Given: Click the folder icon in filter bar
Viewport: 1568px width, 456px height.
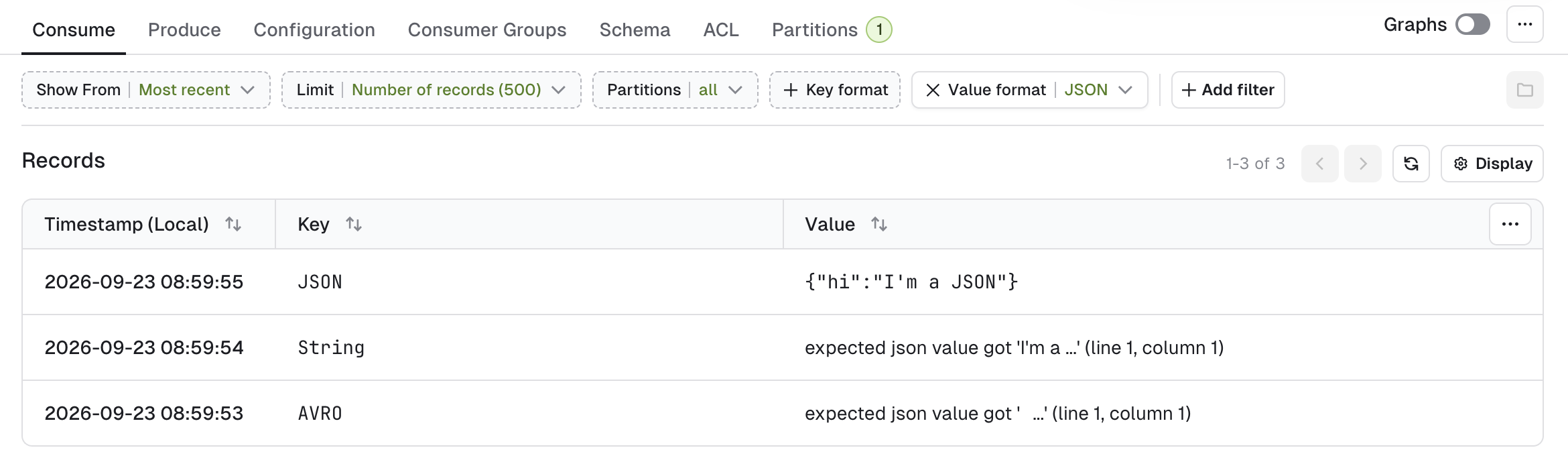Looking at the screenshot, I should click(1525, 90).
